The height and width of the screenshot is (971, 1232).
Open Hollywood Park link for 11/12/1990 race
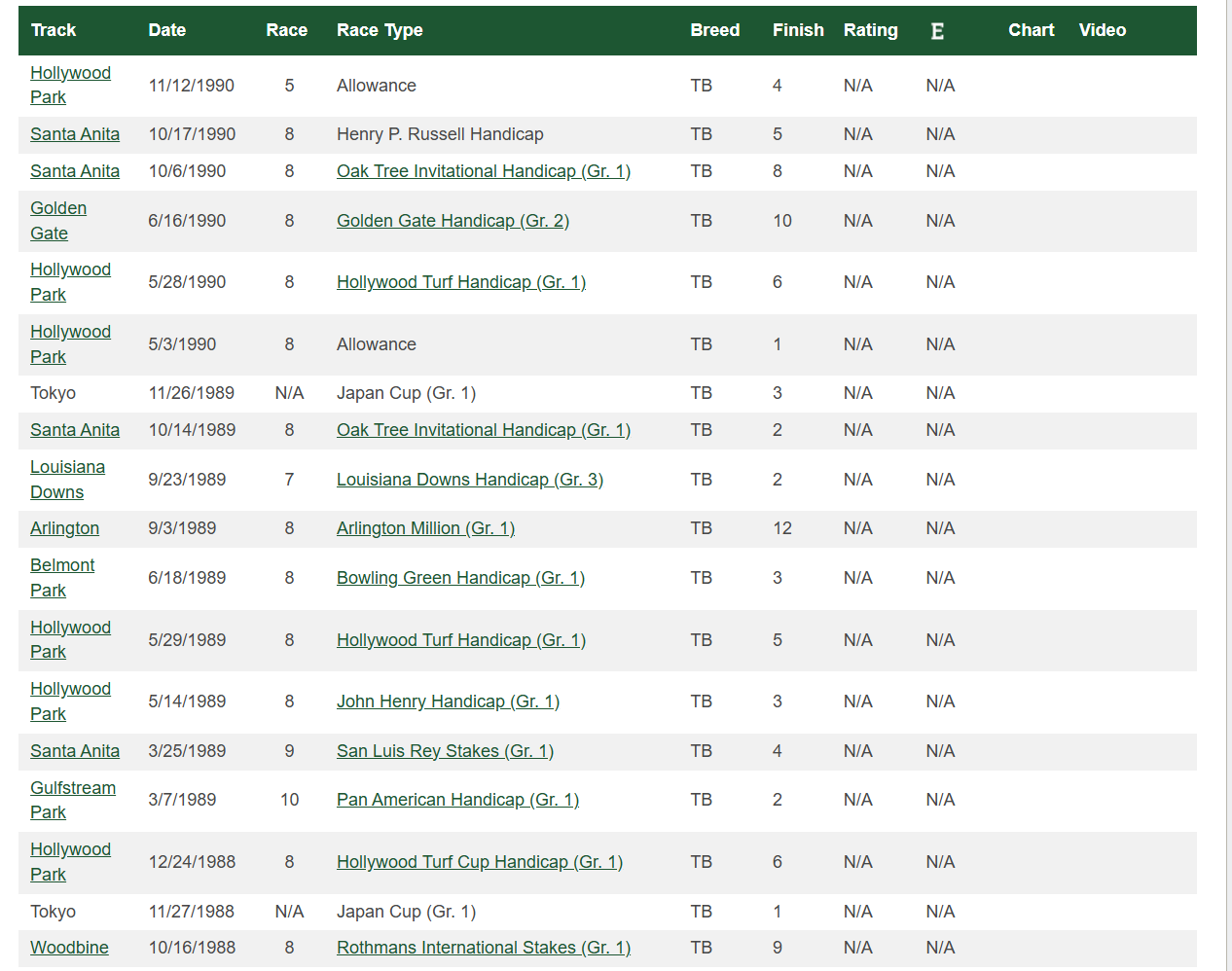pos(70,86)
